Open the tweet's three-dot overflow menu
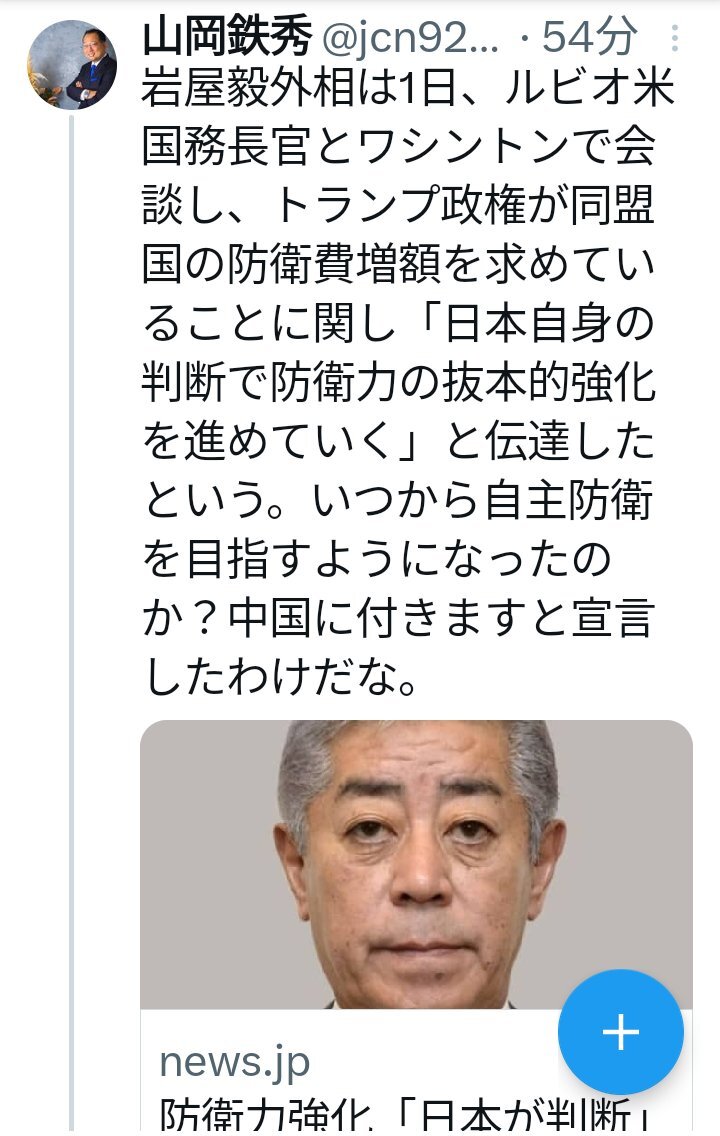The image size is (720, 1136). pos(675,38)
